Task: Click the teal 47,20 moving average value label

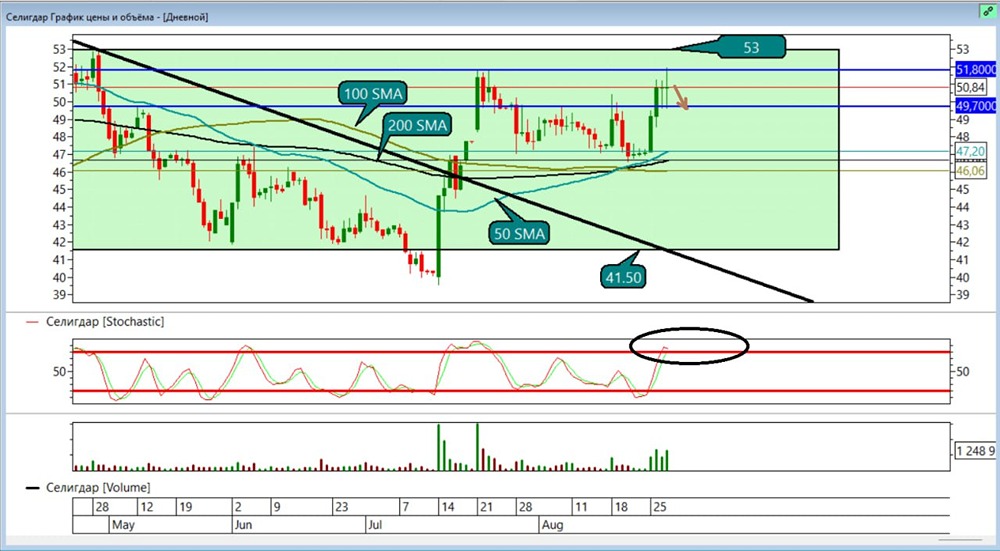Action: [x=970, y=151]
